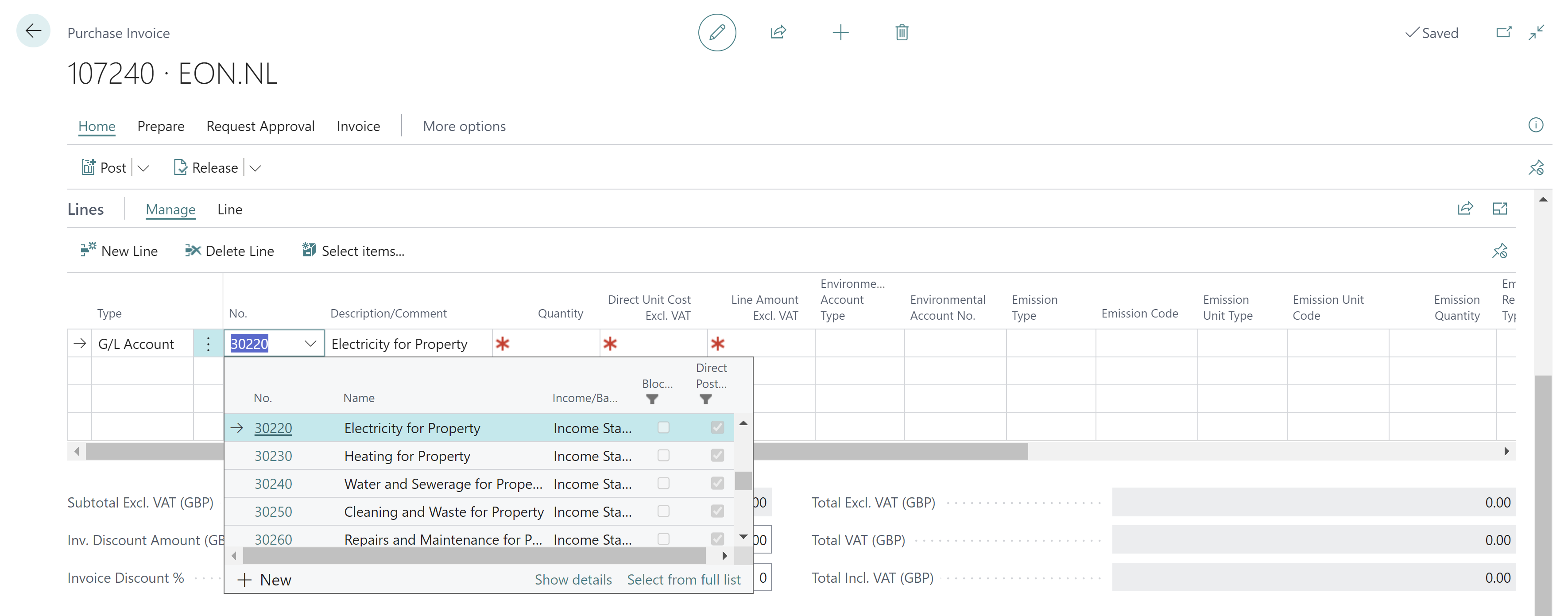Open the Home tab
Viewport: 1568px width, 616px height.
(97, 126)
